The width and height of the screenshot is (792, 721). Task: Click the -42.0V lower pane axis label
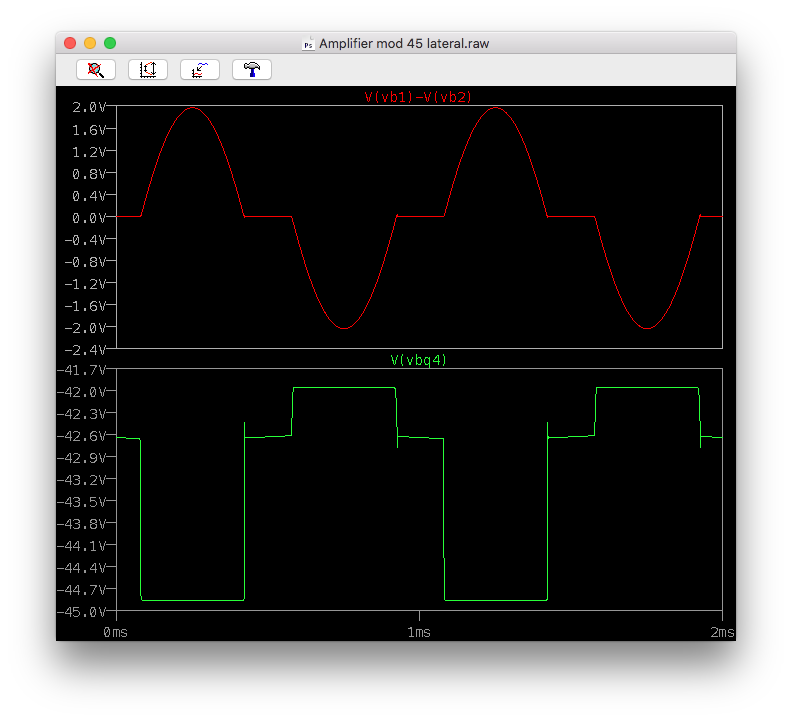point(82,392)
